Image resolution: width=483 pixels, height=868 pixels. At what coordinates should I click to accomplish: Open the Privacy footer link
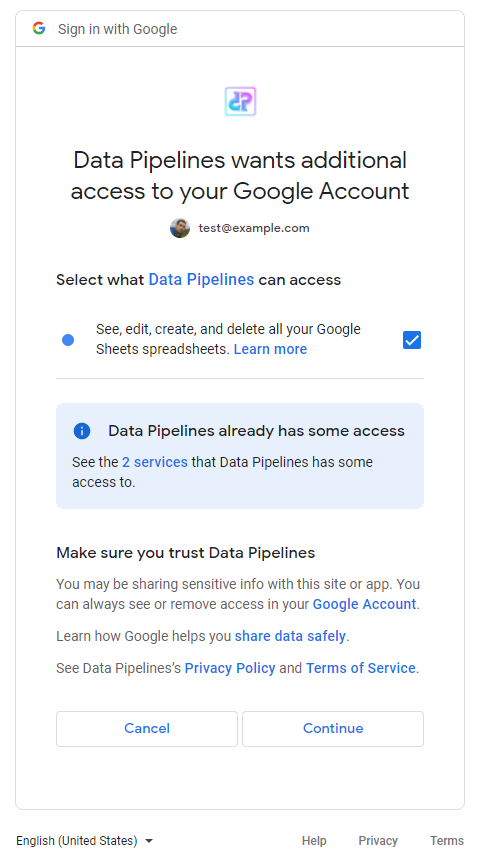click(378, 841)
